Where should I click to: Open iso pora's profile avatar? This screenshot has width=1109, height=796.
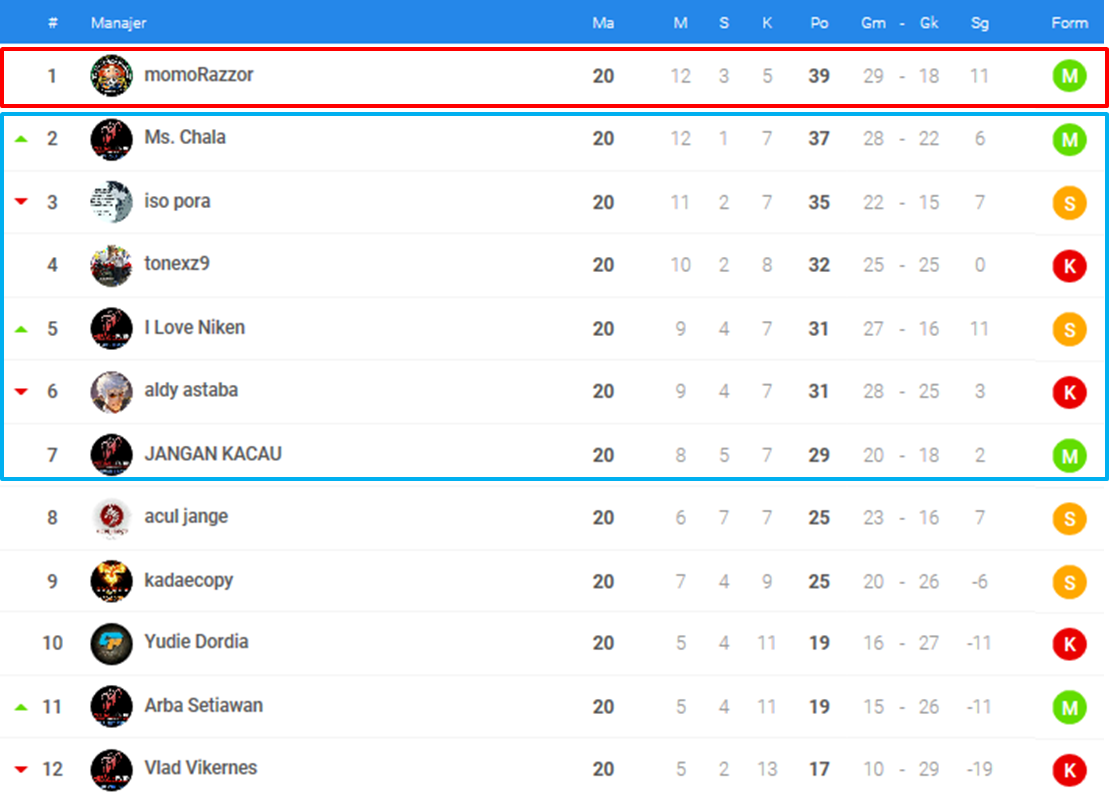coord(111,202)
